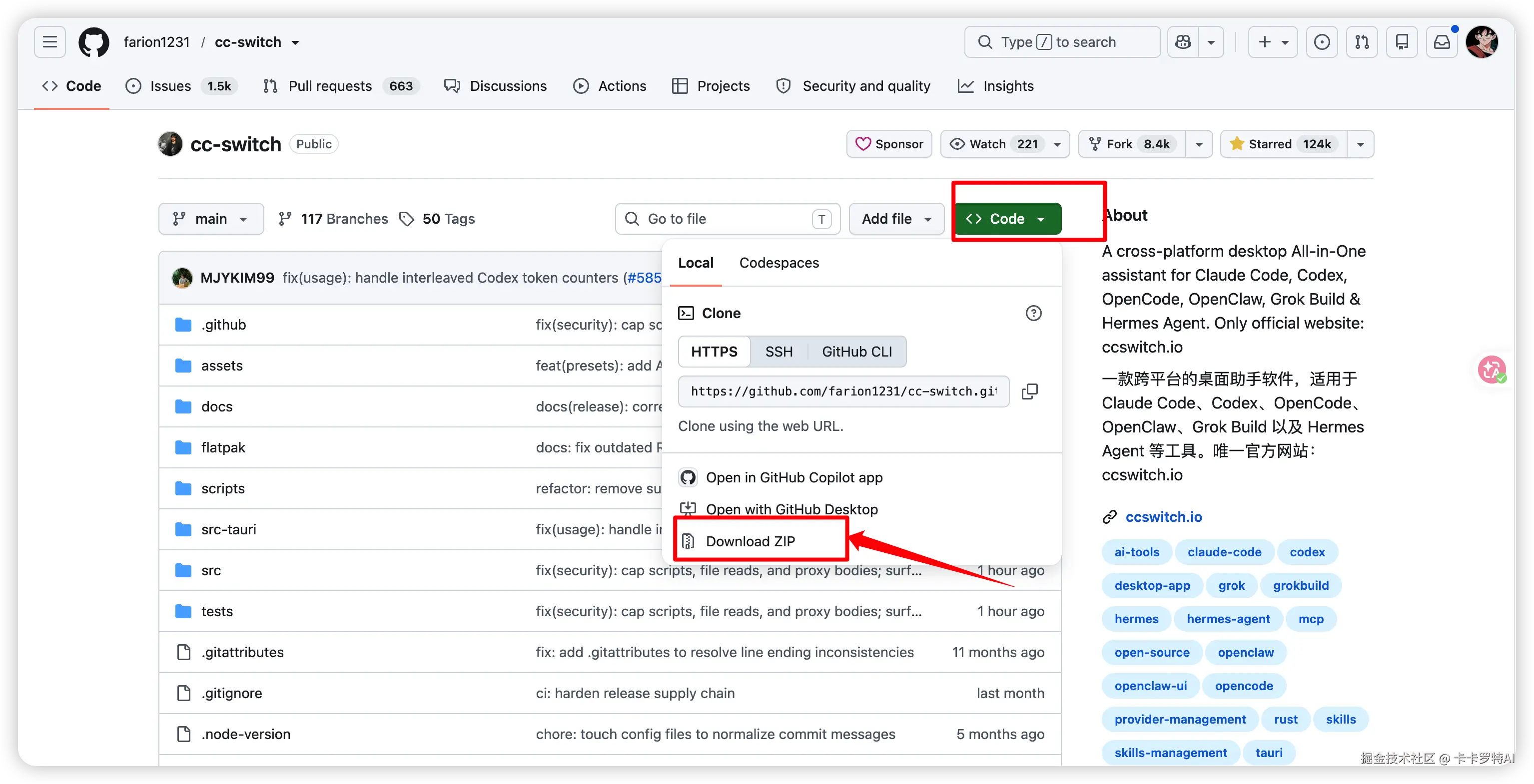Click the Sponsor heart button
Viewport: 1534px width, 784px height.
click(x=890, y=144)
